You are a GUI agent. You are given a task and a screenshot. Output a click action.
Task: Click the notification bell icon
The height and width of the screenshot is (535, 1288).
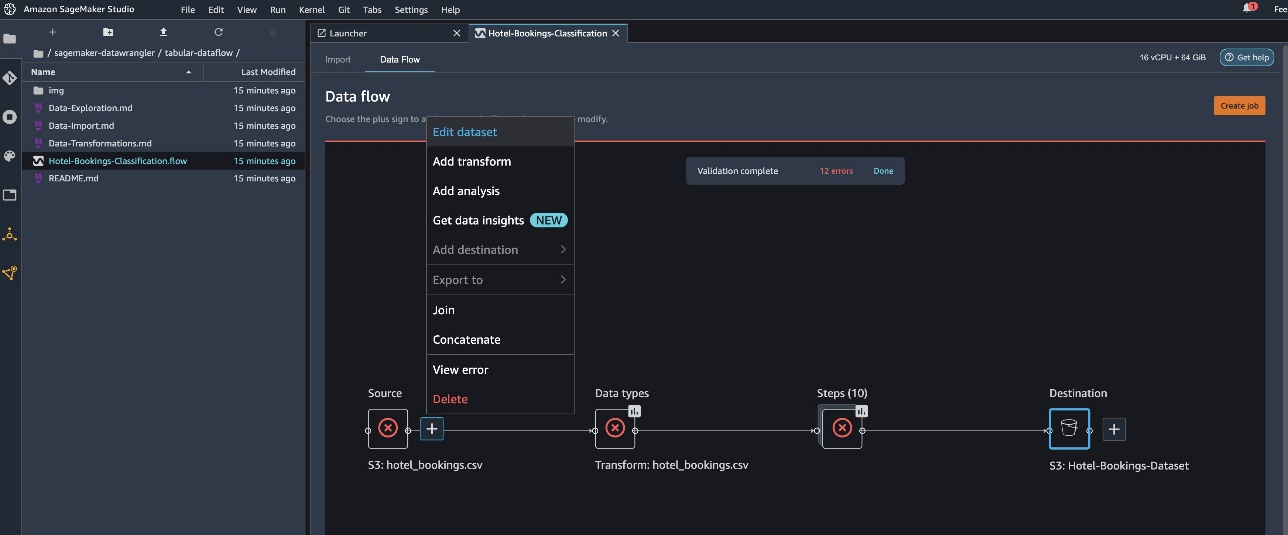click(x=1250, y=8)
